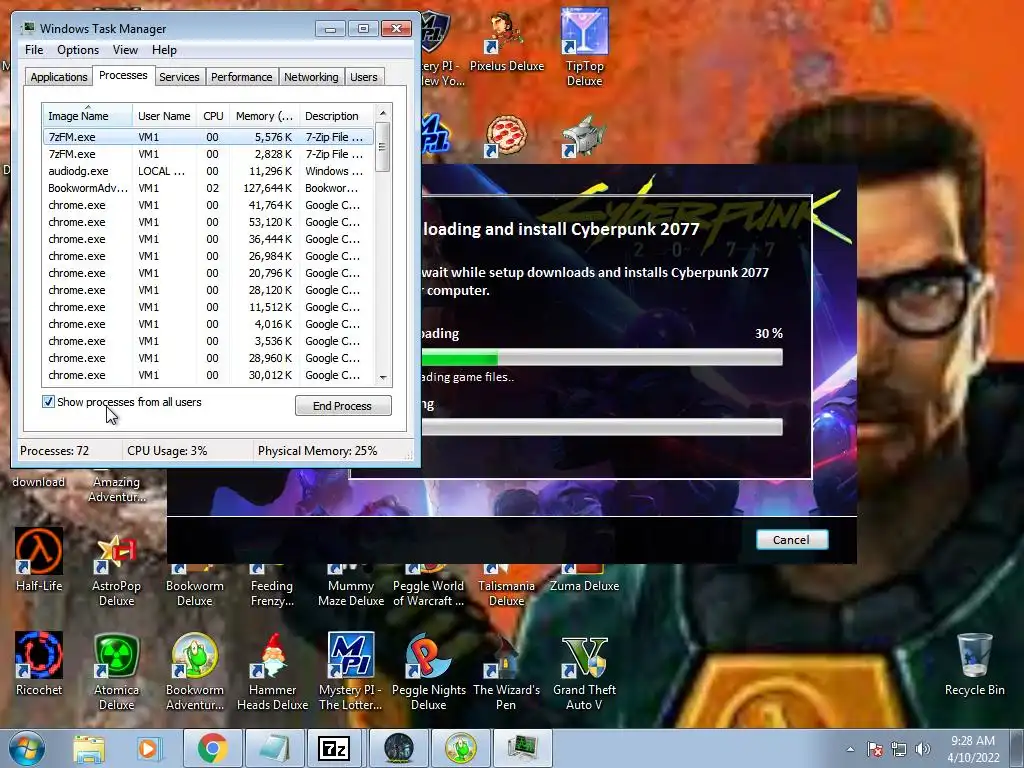
Task: Click the volume speaker tray icon
Action: (x=923, y=749)
